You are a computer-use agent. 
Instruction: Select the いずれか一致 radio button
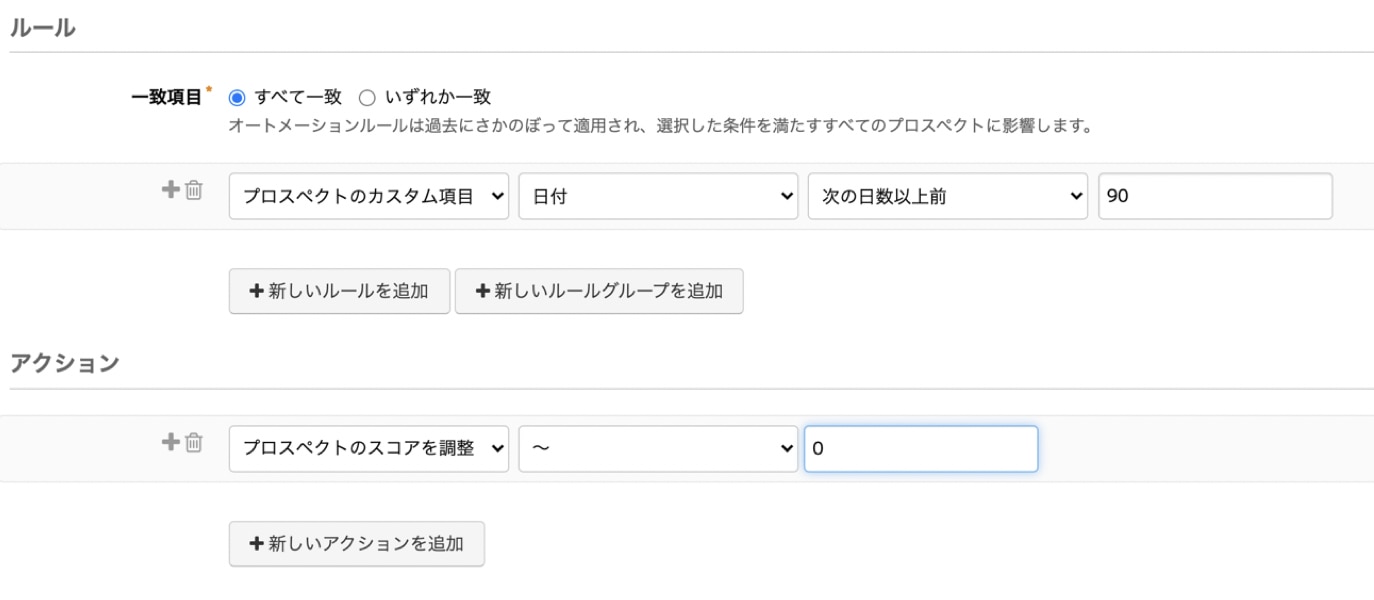(367, 98)
